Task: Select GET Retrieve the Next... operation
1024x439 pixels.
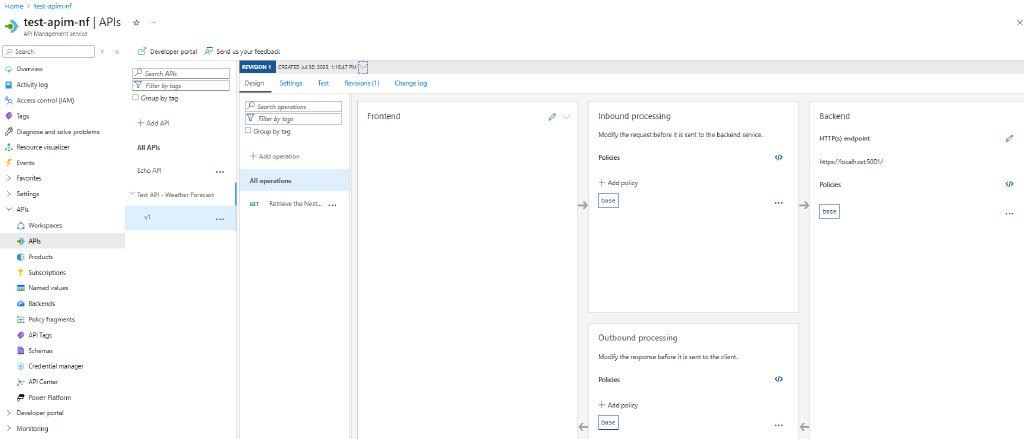Action: tap(294, 204)
